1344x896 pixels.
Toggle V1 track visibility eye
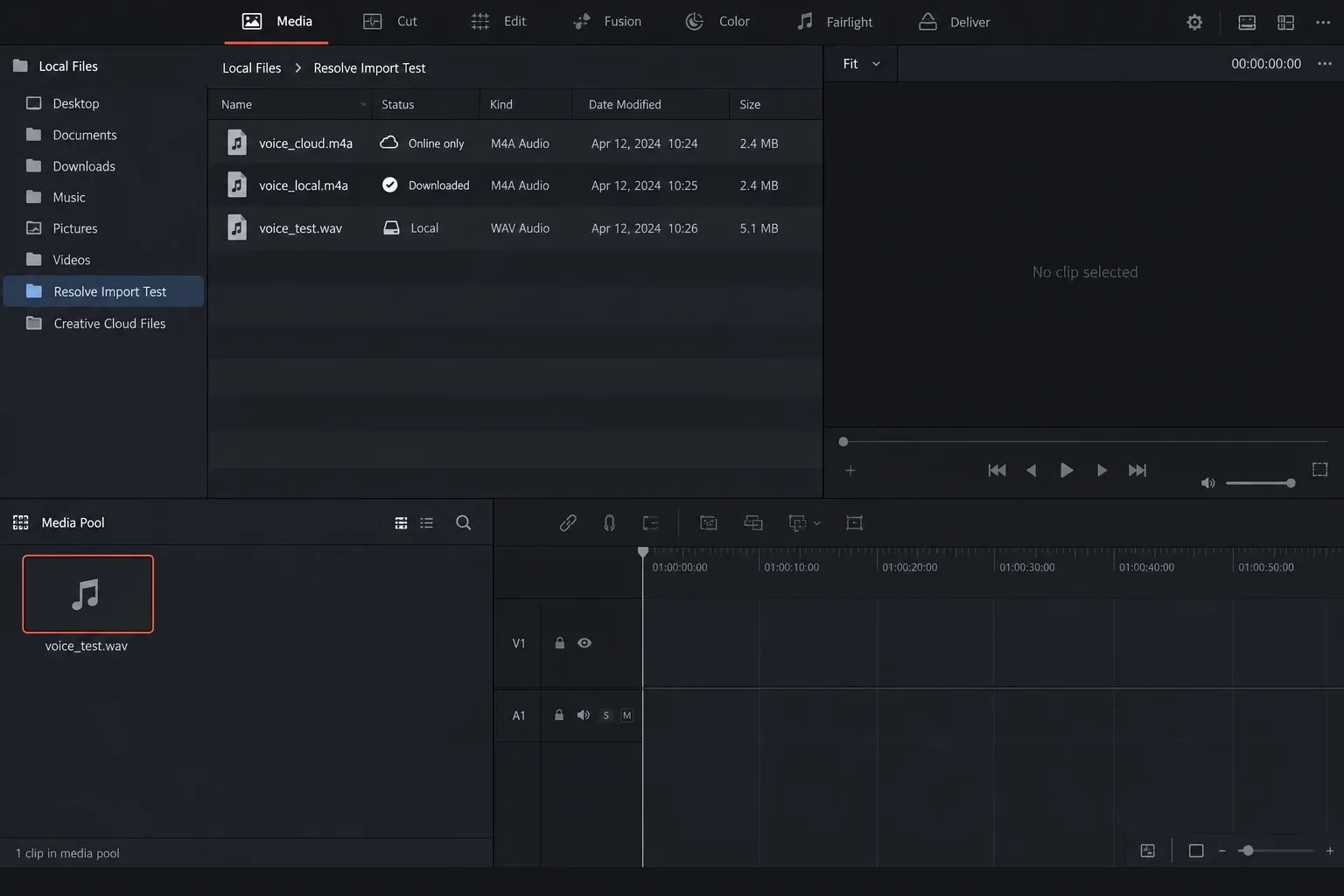point(584,643)
